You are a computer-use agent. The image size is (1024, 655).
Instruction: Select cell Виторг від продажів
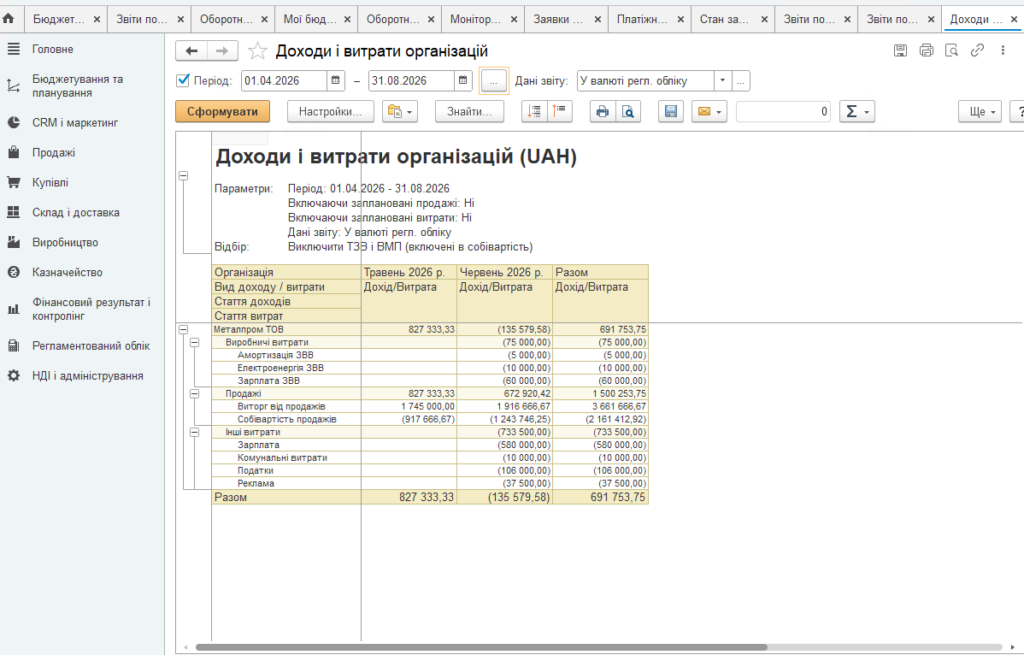pos(286,406)
